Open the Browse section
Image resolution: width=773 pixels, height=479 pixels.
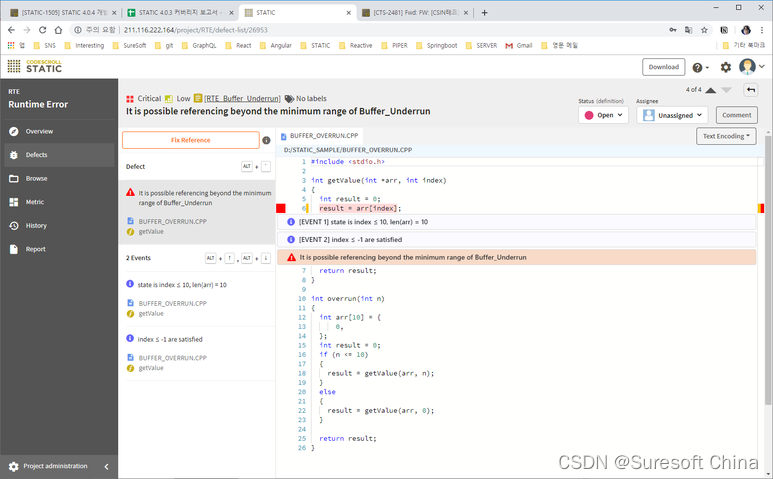(59, 178)
